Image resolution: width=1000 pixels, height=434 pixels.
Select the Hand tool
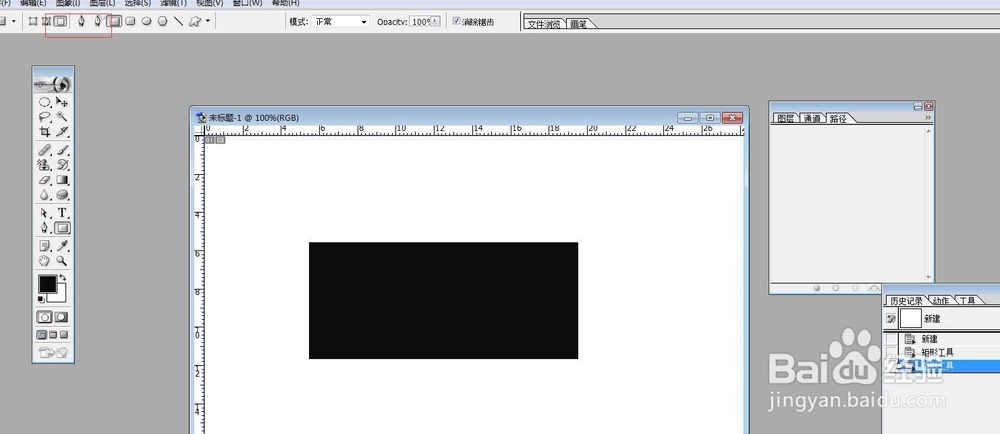(45, 261)
